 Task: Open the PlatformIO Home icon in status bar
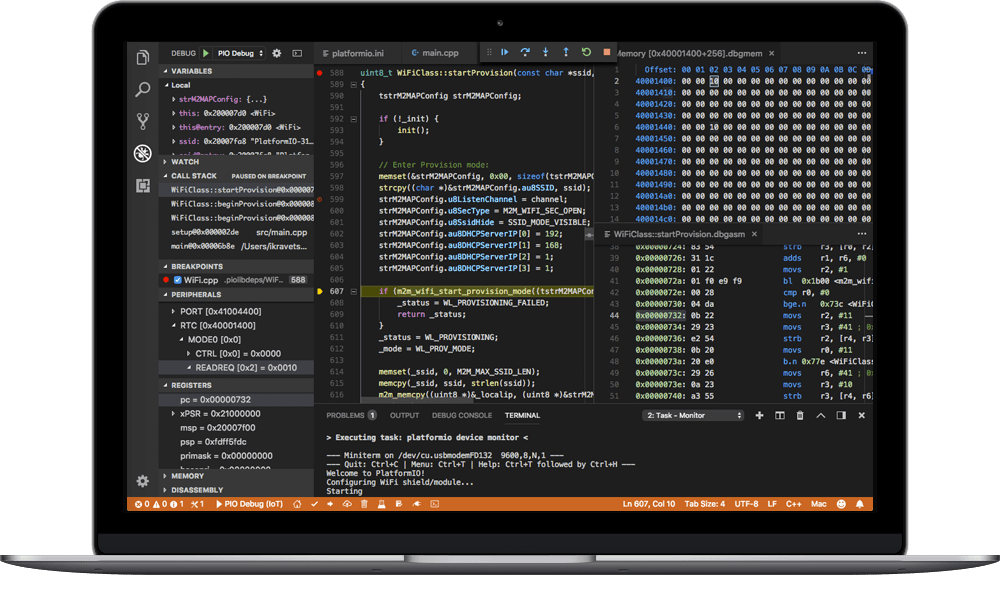coord(297,504)
